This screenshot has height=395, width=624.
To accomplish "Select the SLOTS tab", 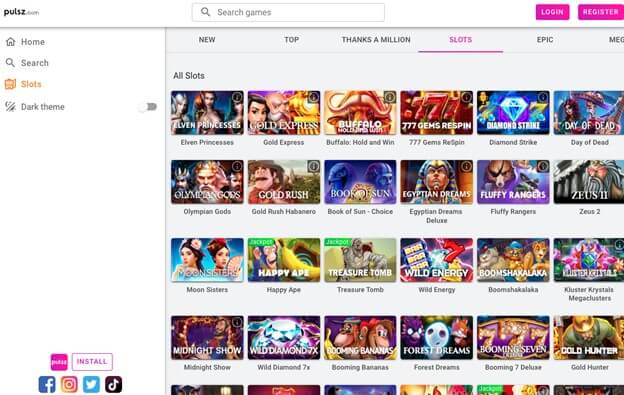I will 460,40.
